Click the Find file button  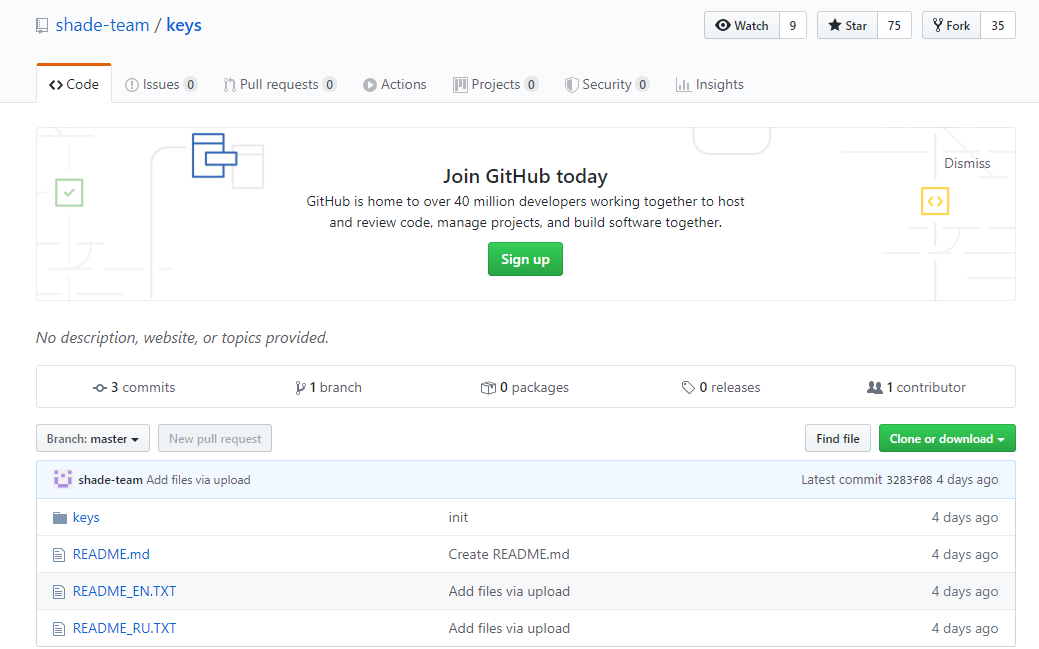[x=837, y=439]
